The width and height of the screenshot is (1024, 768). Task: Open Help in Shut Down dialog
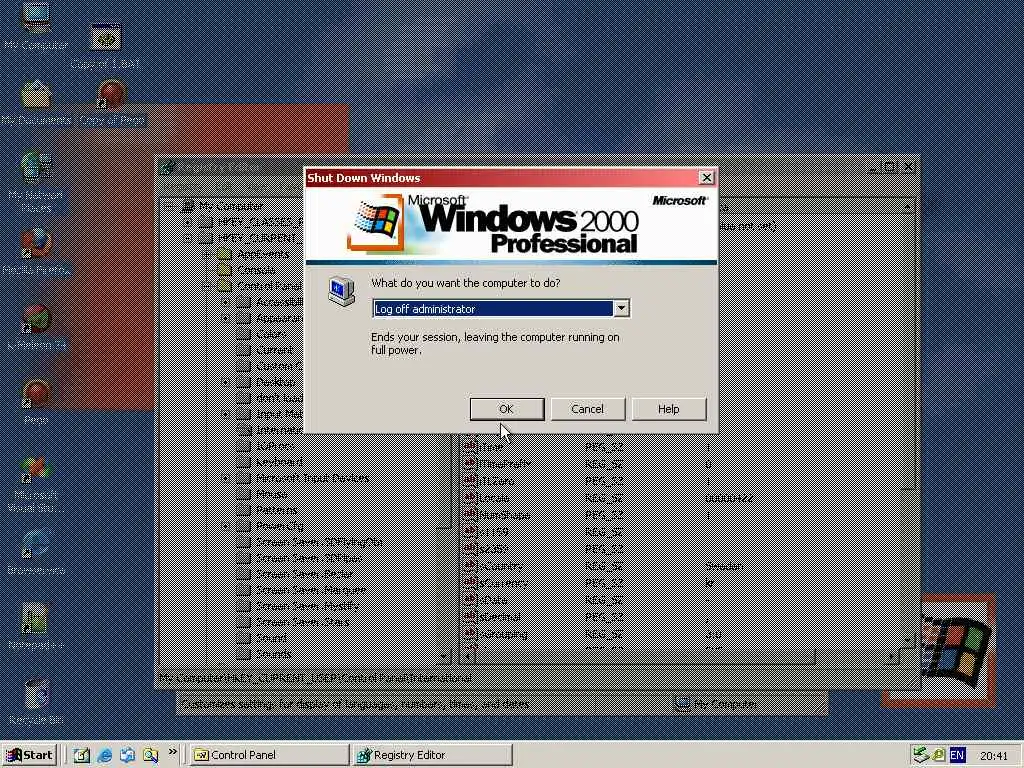(x=668, y=409)
